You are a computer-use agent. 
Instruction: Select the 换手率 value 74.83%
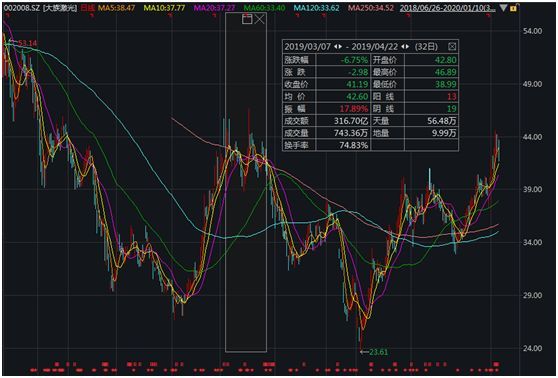point(354,145)
